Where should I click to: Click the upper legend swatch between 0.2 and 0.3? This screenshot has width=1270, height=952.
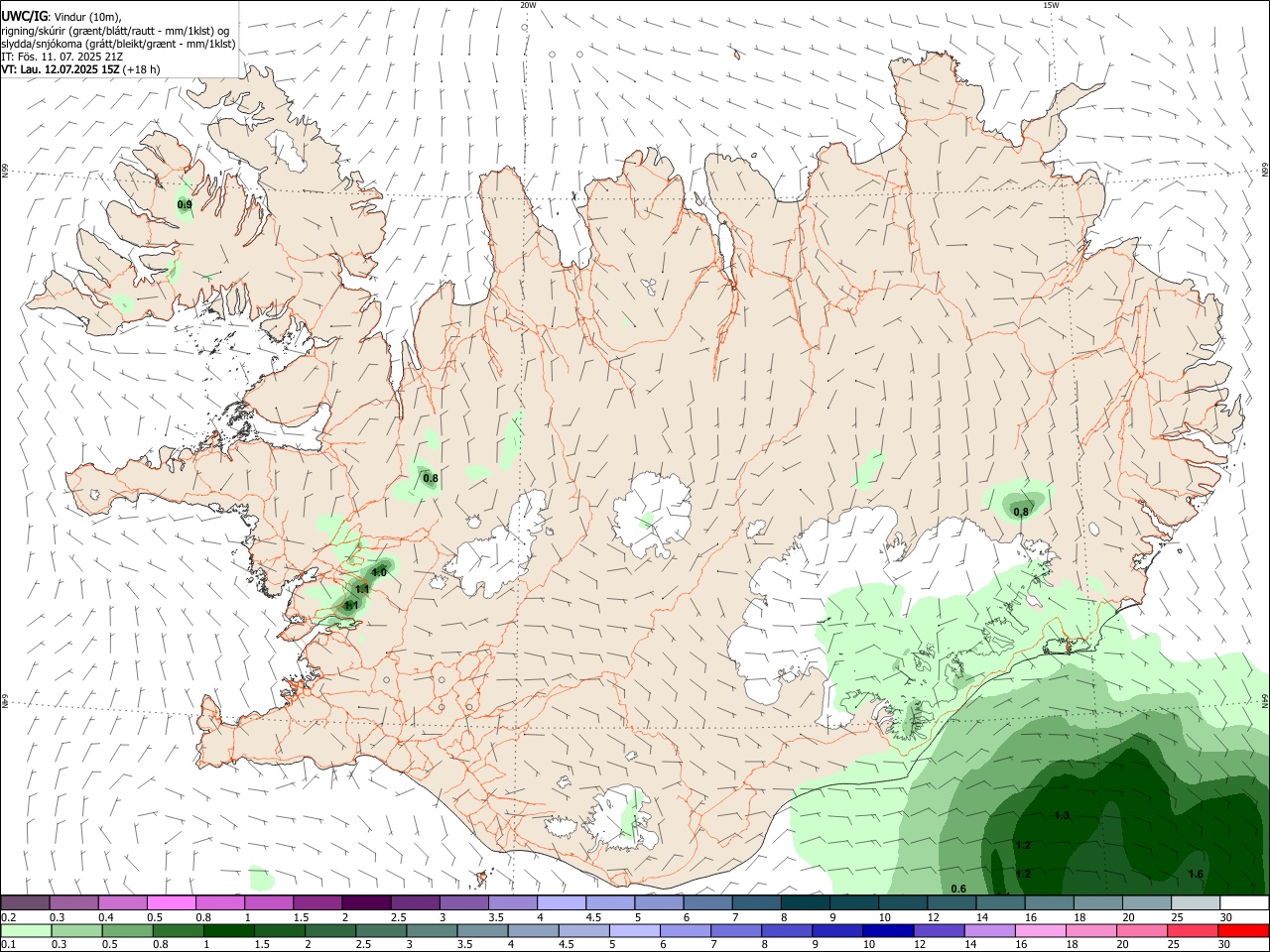click(x=26, y=903)
